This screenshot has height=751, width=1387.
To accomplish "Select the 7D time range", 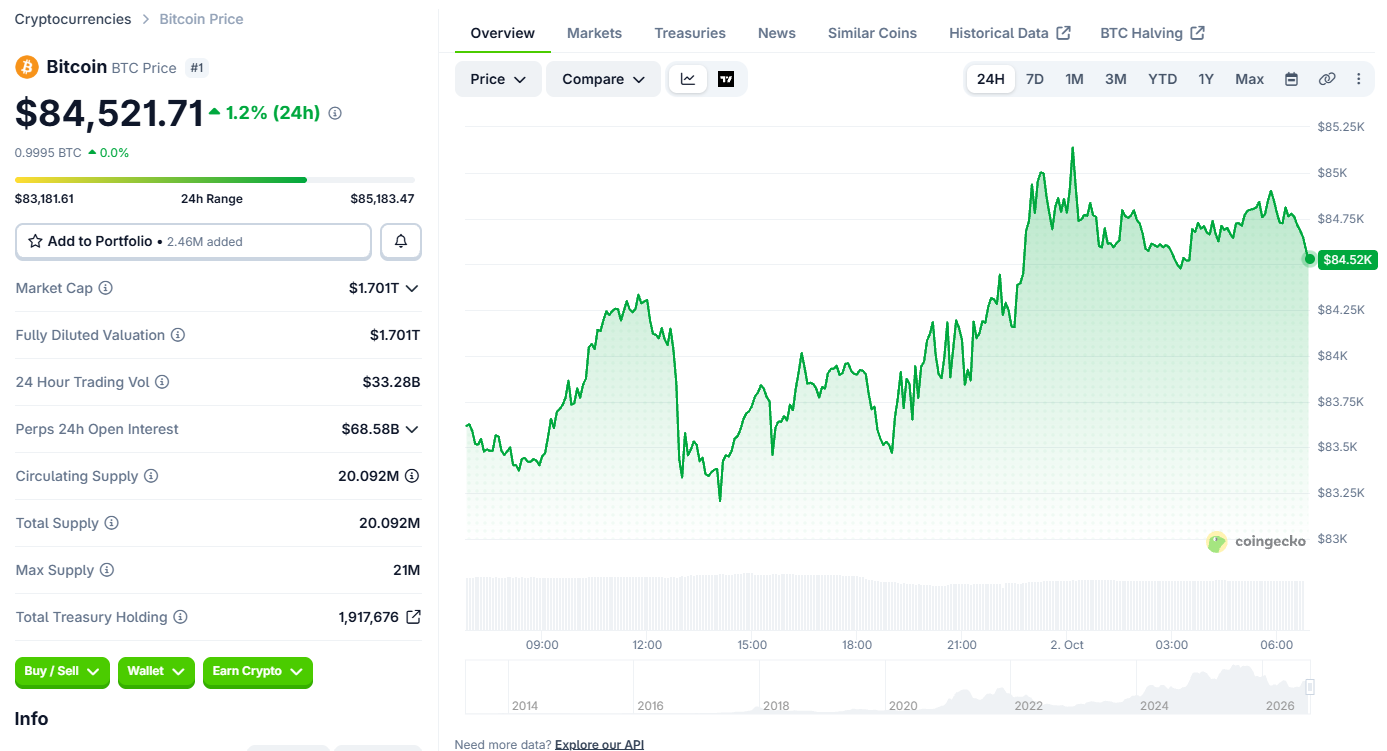I will 1035,79.
